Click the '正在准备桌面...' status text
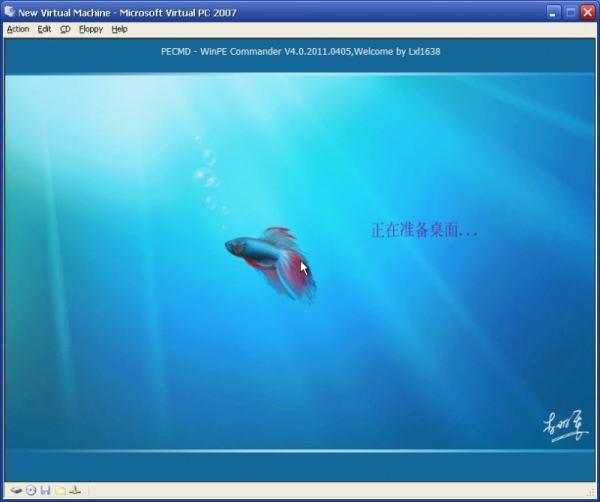Screen dimensions: 600x502 pyautogui.click(x=424, y=230)
